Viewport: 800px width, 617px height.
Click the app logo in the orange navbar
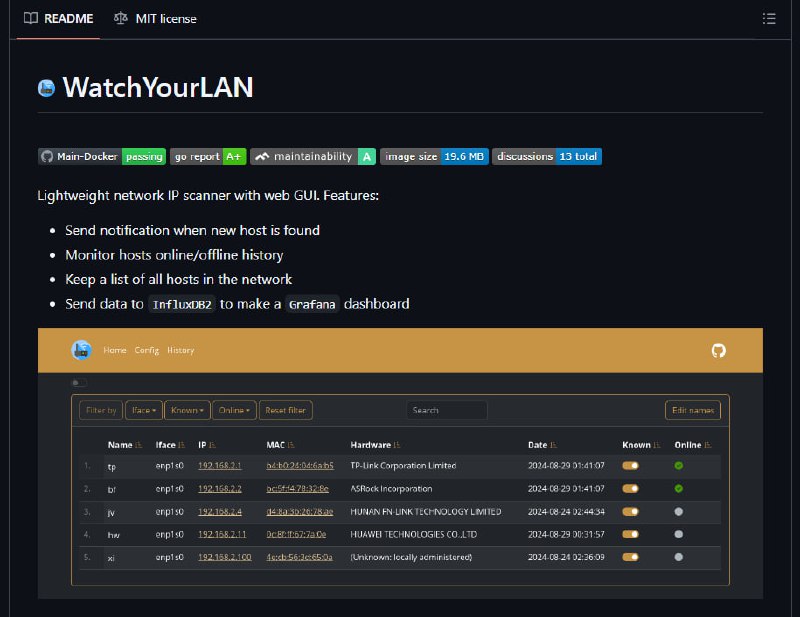tap(81, 350)
